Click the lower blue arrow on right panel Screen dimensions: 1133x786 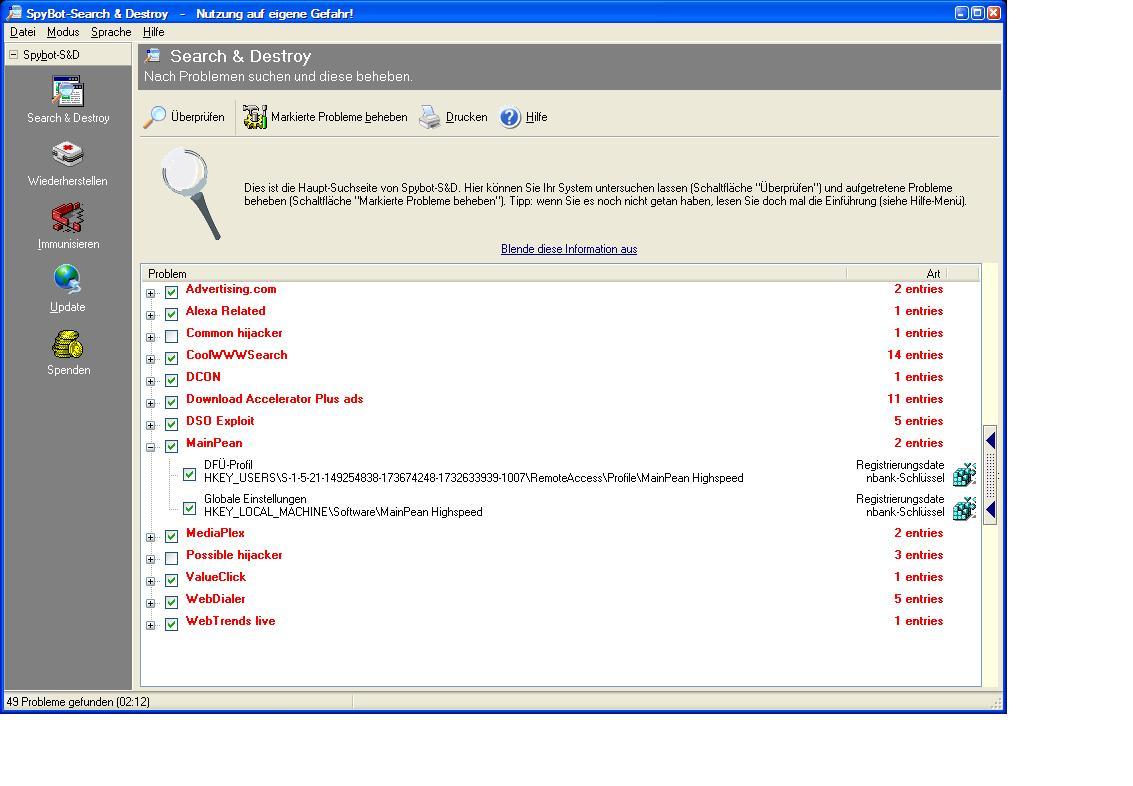[x=991, y=510]
